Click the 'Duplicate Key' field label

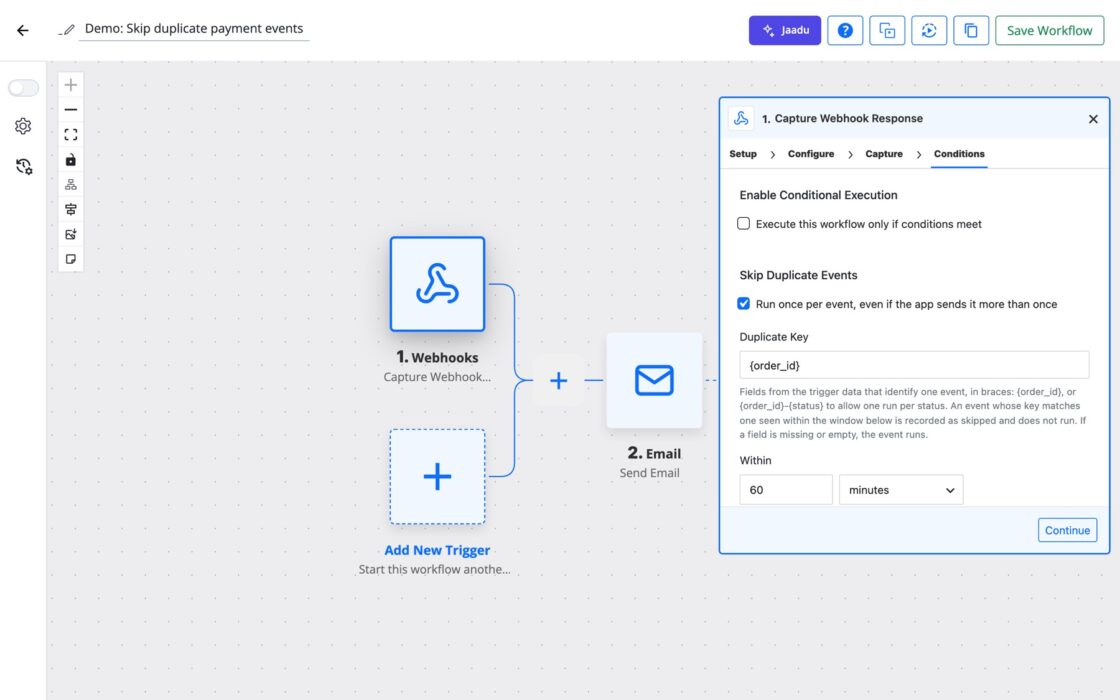pos(774,336)
